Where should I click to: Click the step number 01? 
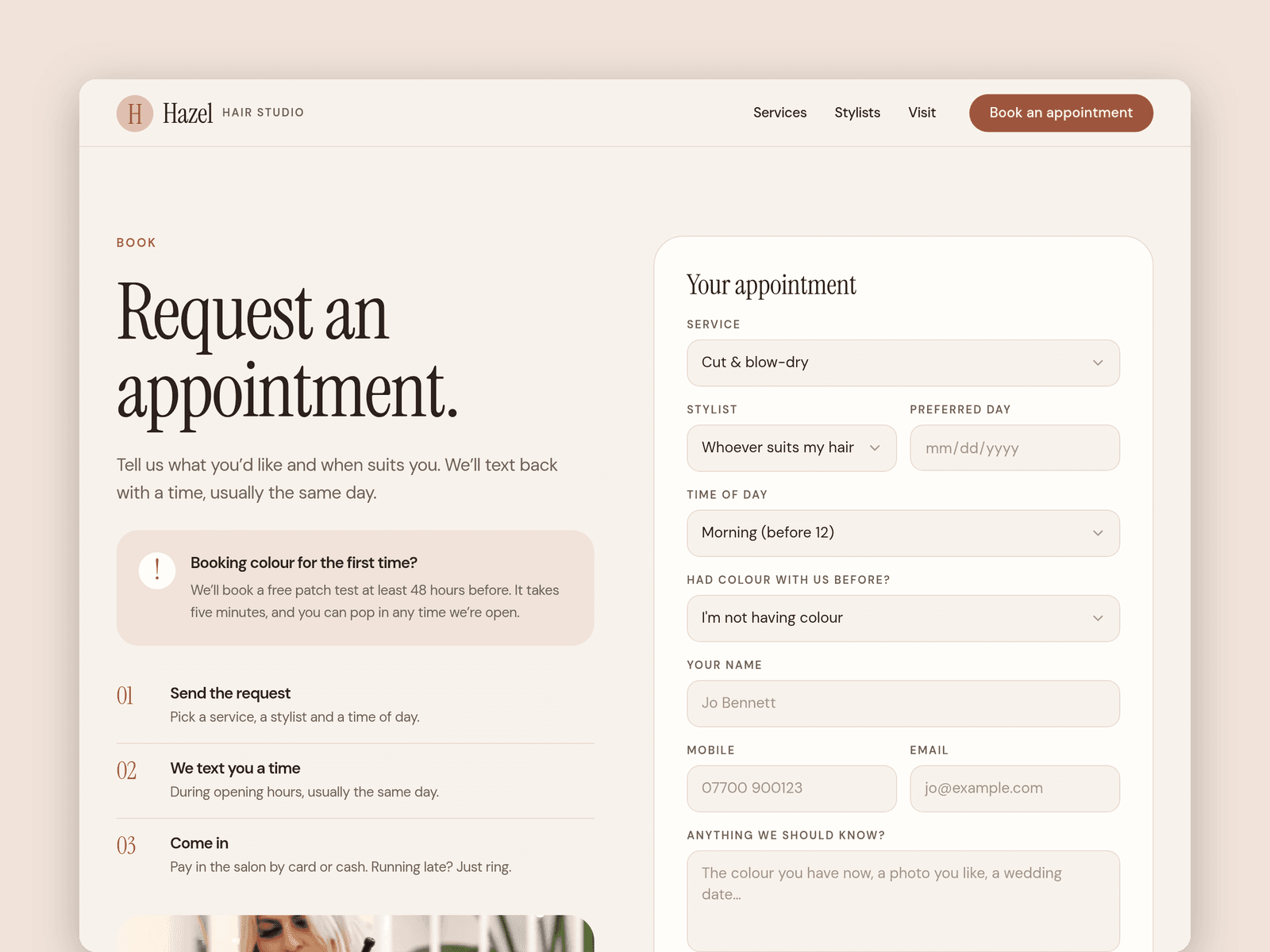click(x=125, y=696)
